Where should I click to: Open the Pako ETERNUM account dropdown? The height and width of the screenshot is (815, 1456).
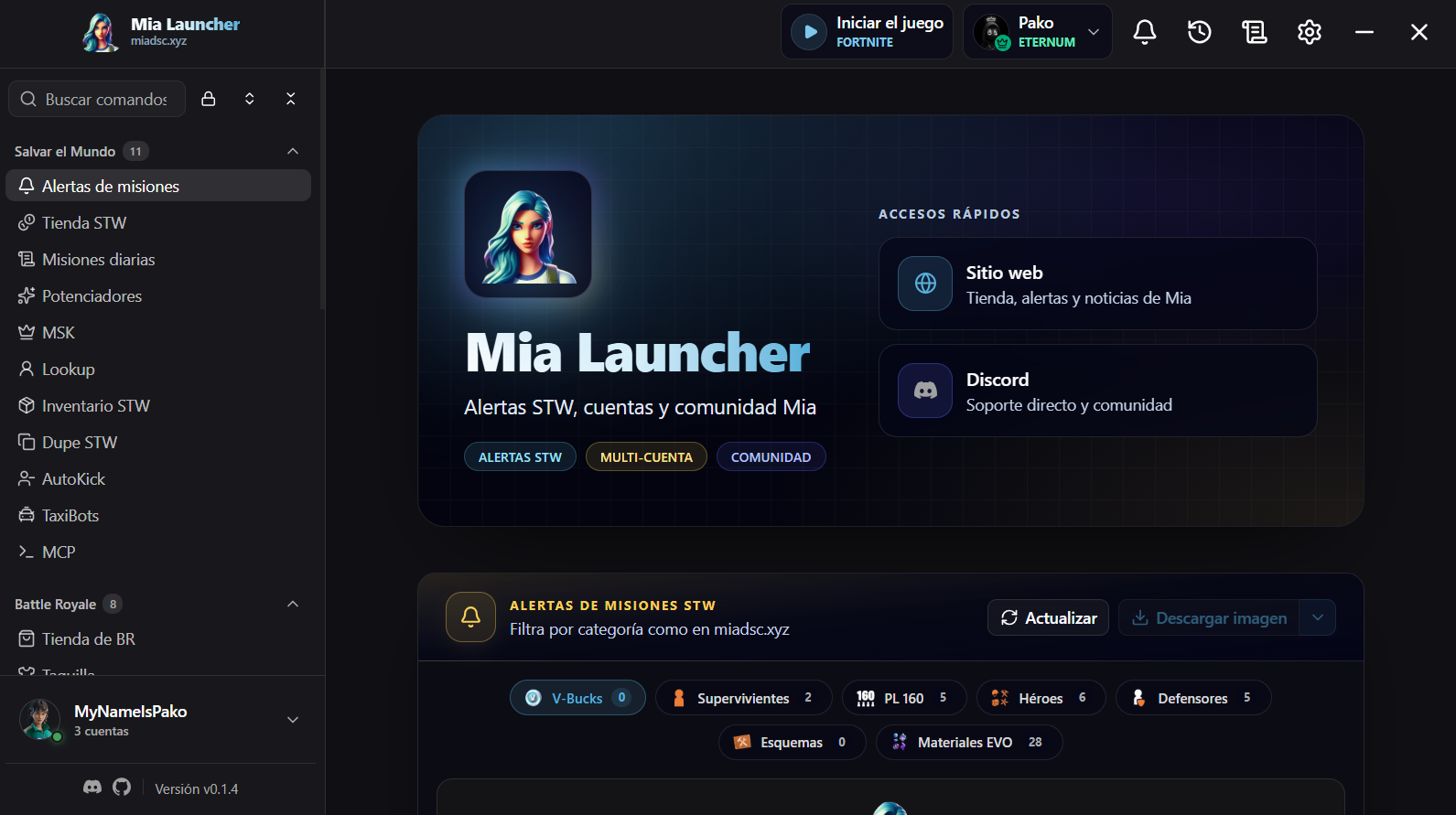pyautogui.click(x=1037, y=32)
